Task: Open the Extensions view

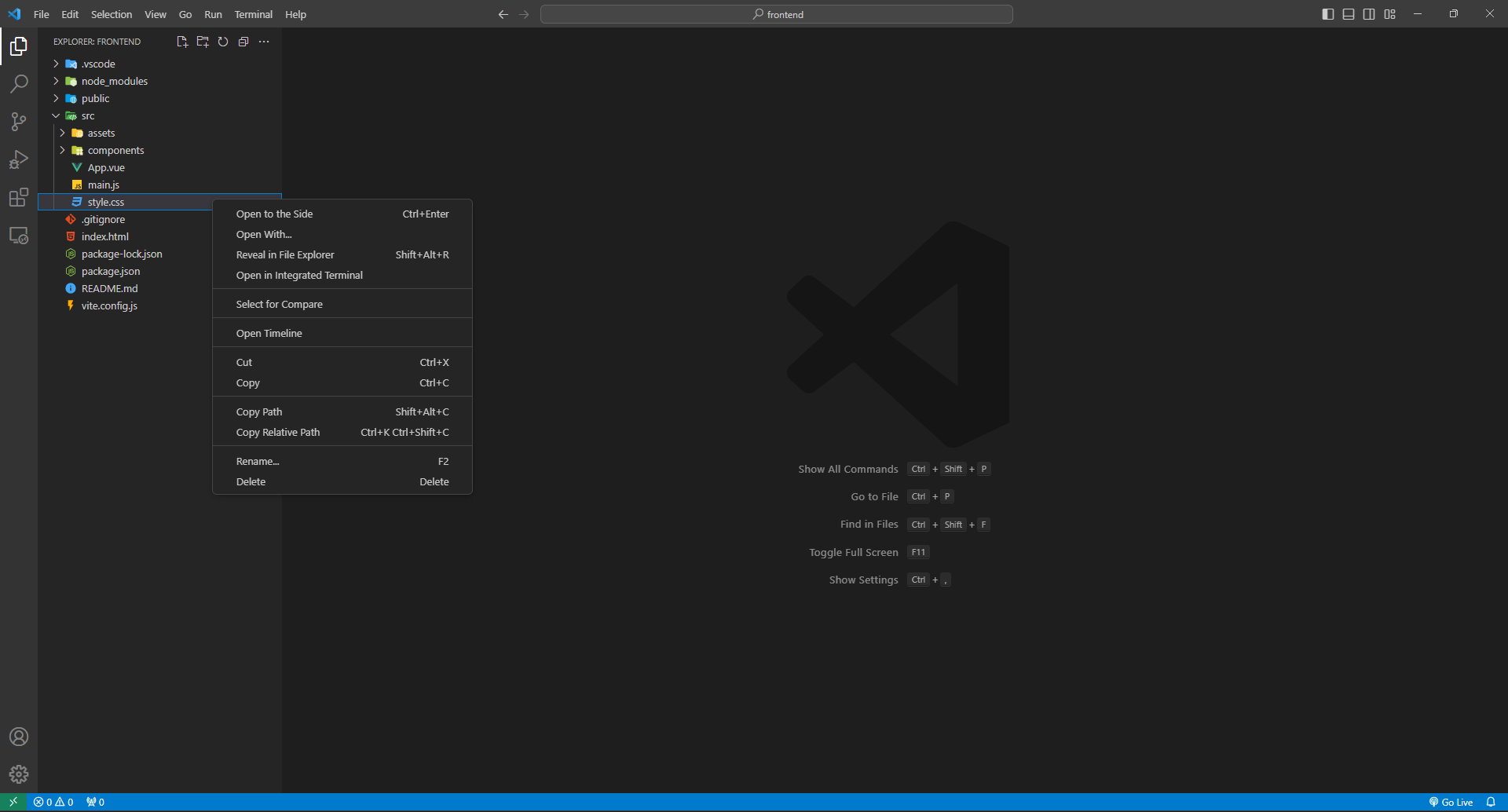Action: coord(19,197)
